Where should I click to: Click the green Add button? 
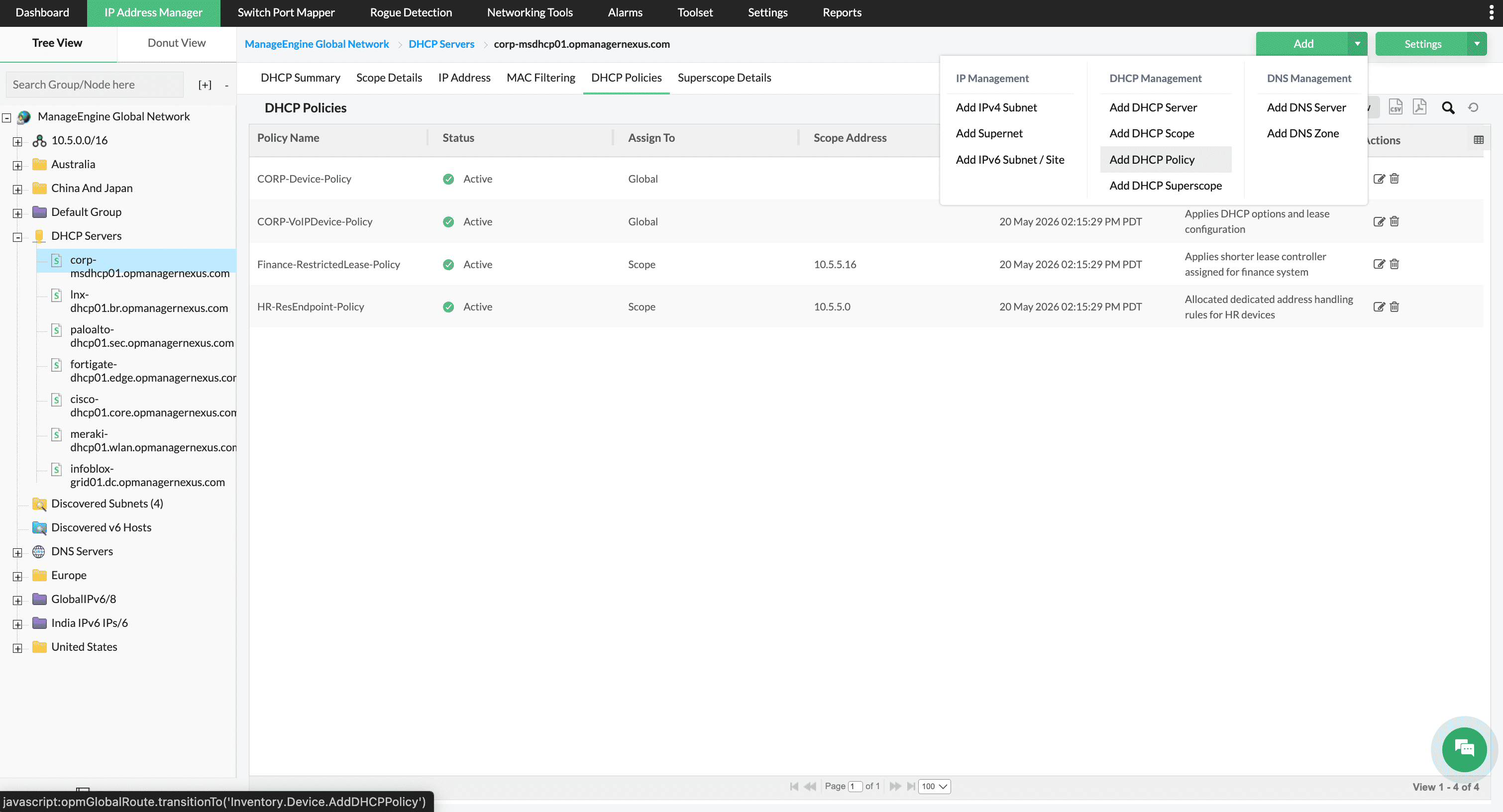coord(1302,44)
